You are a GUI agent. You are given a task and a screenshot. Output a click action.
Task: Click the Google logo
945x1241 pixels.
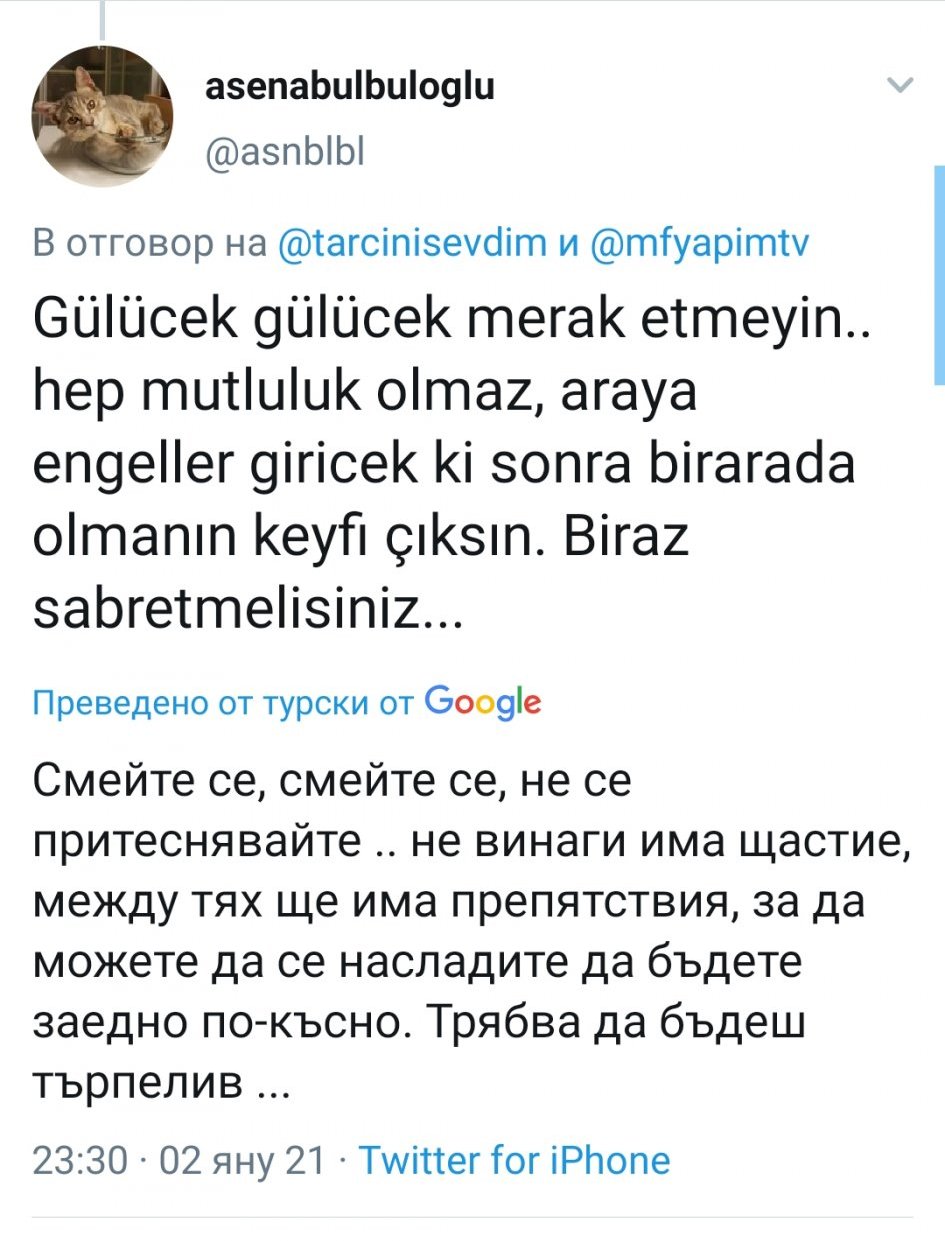[x=484, y=701]
